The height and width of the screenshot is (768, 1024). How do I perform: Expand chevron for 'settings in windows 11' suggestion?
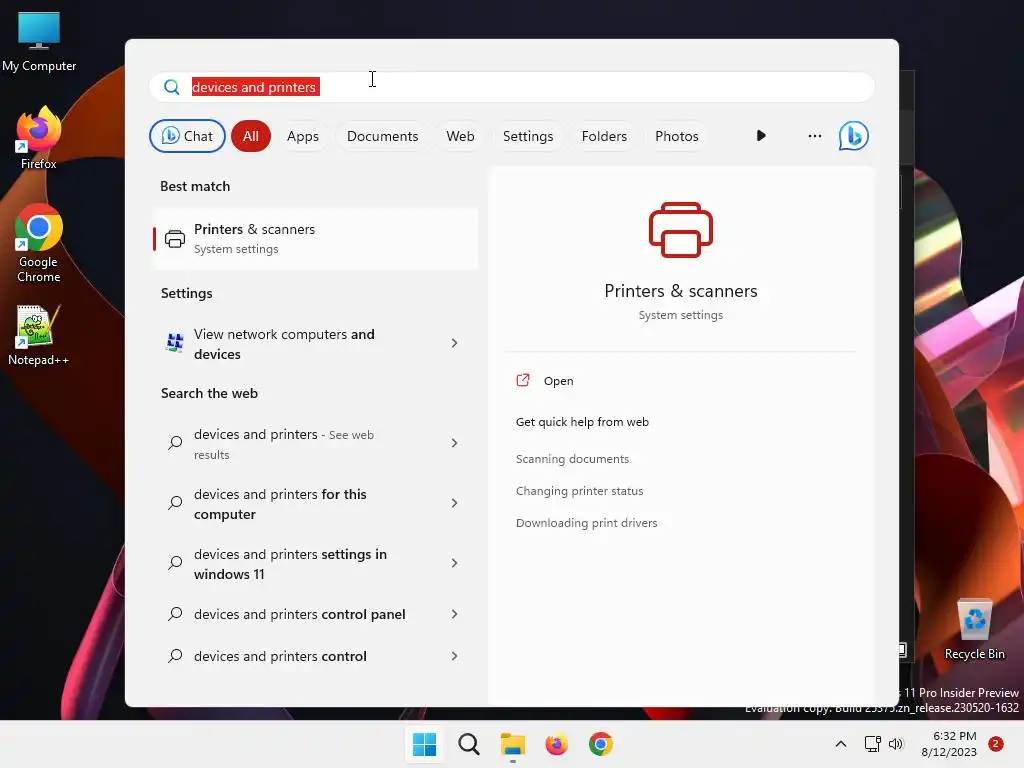455,563
